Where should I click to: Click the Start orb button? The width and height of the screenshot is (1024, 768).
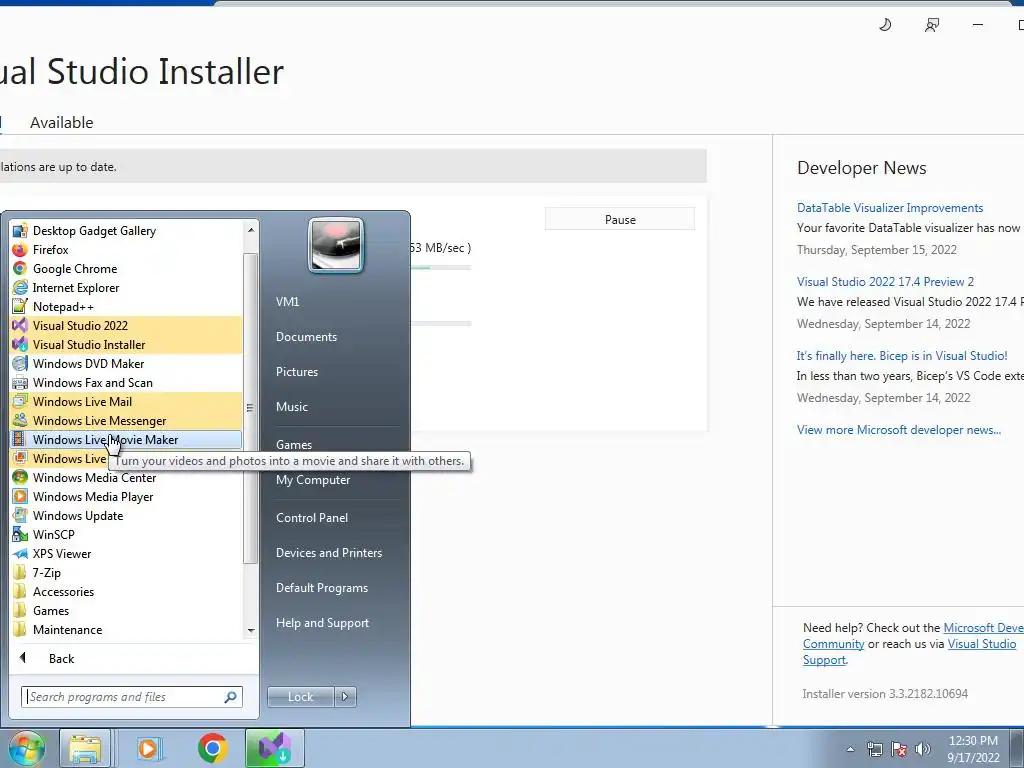25,748
